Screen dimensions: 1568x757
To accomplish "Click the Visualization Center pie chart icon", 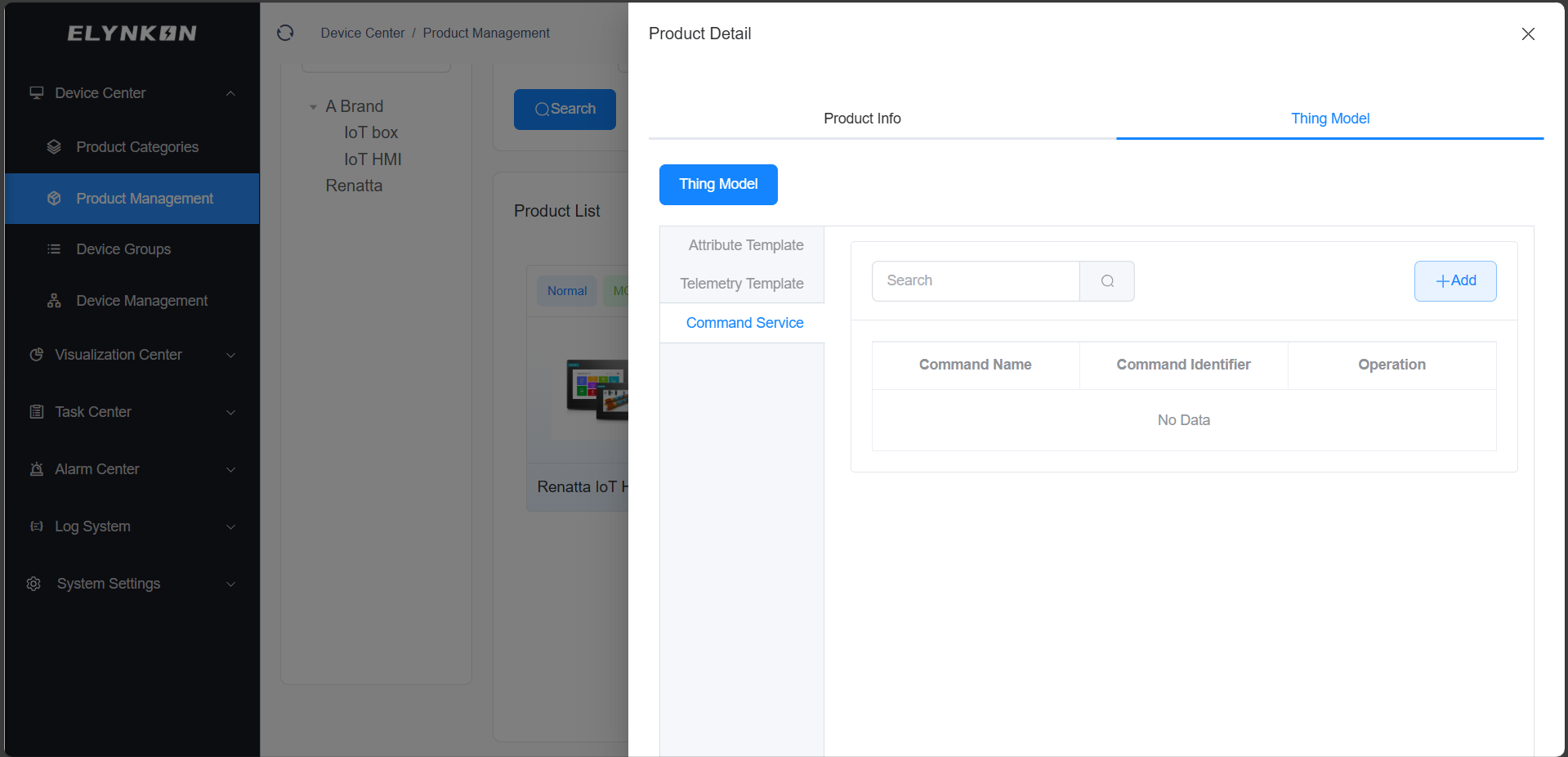I will click(x=37, y=355).
